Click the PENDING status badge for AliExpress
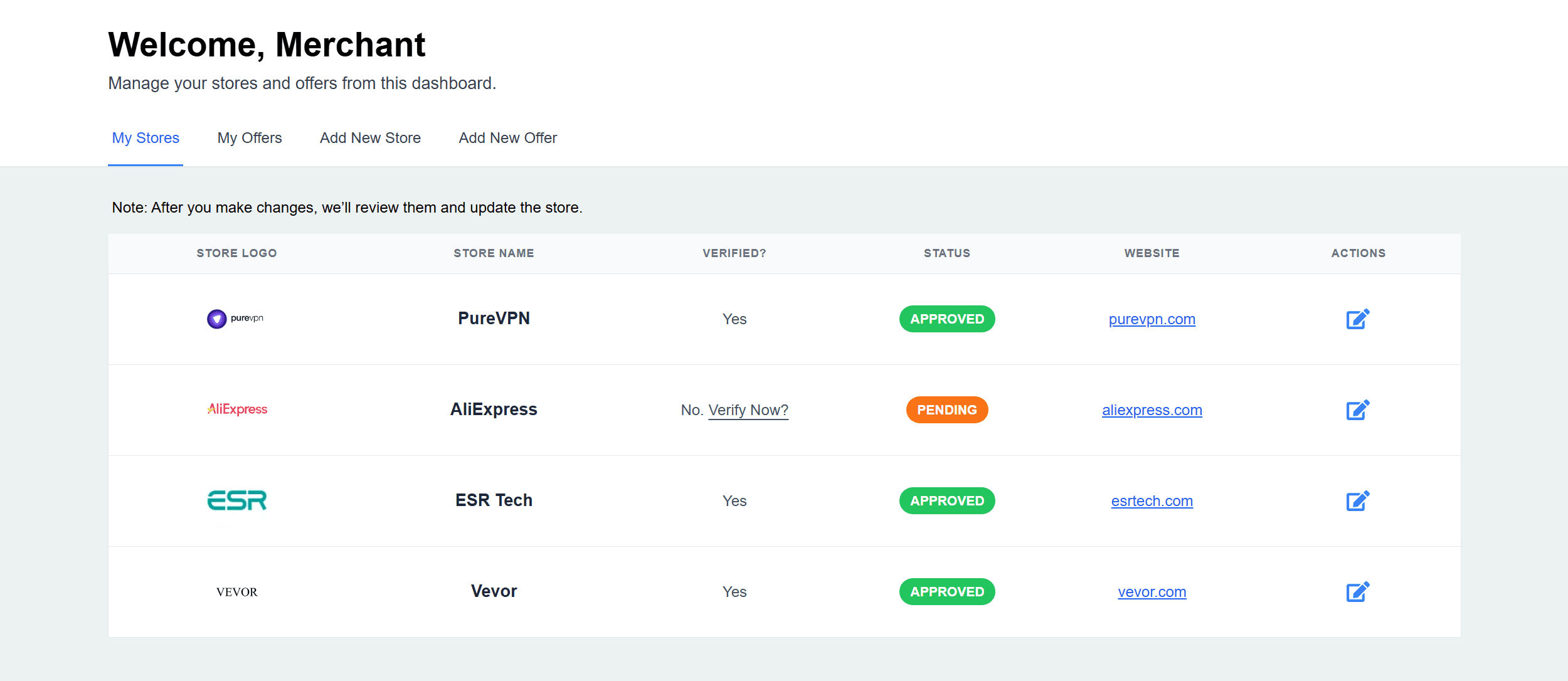The width and height of the screenshot is (1568, 681). click(x=946, y=409)
